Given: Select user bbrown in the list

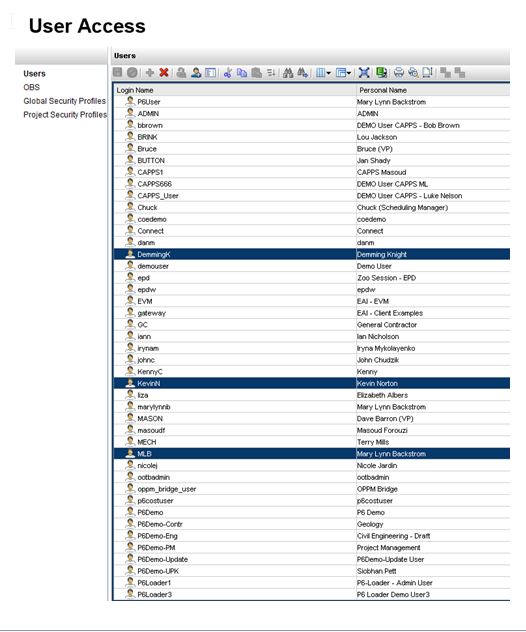Looking at the screenshot, I should (x=311, y=125).
